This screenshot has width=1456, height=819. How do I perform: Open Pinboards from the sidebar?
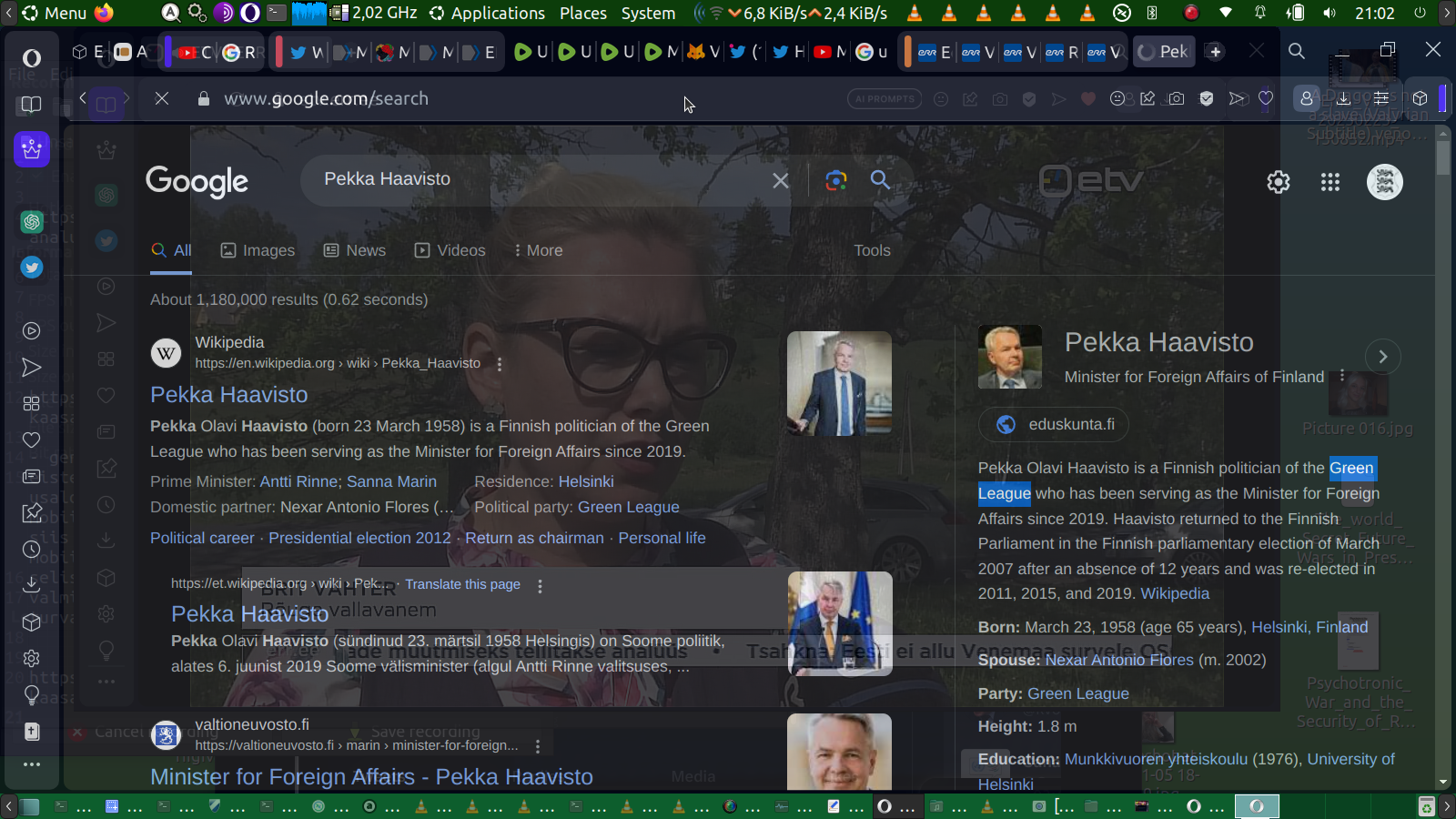(x=32, y=513)
